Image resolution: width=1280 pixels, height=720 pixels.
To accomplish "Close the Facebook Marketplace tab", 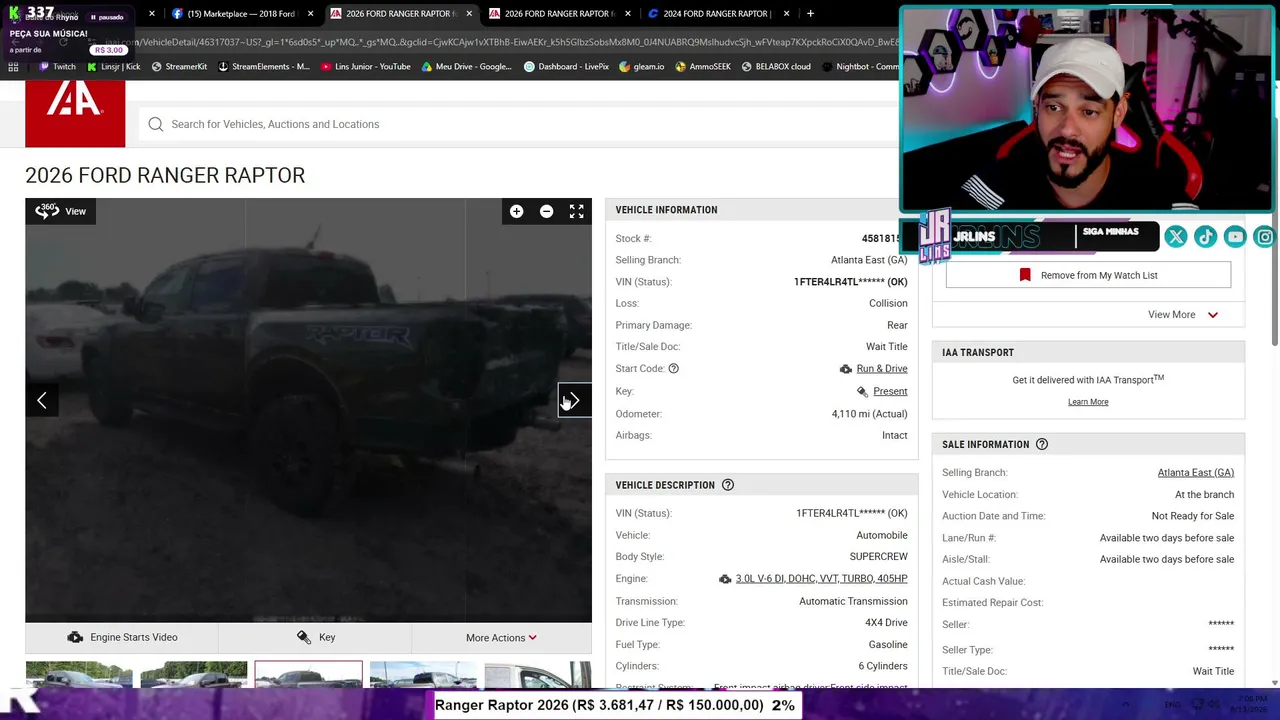I will [x=310, y=14].
